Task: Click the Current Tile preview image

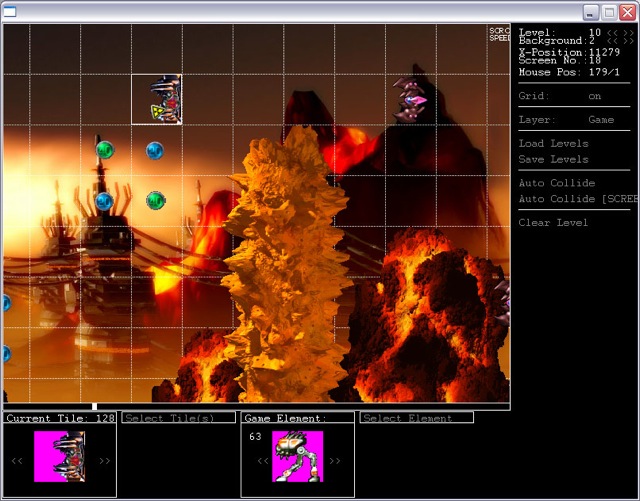Action: pos(59,456)
